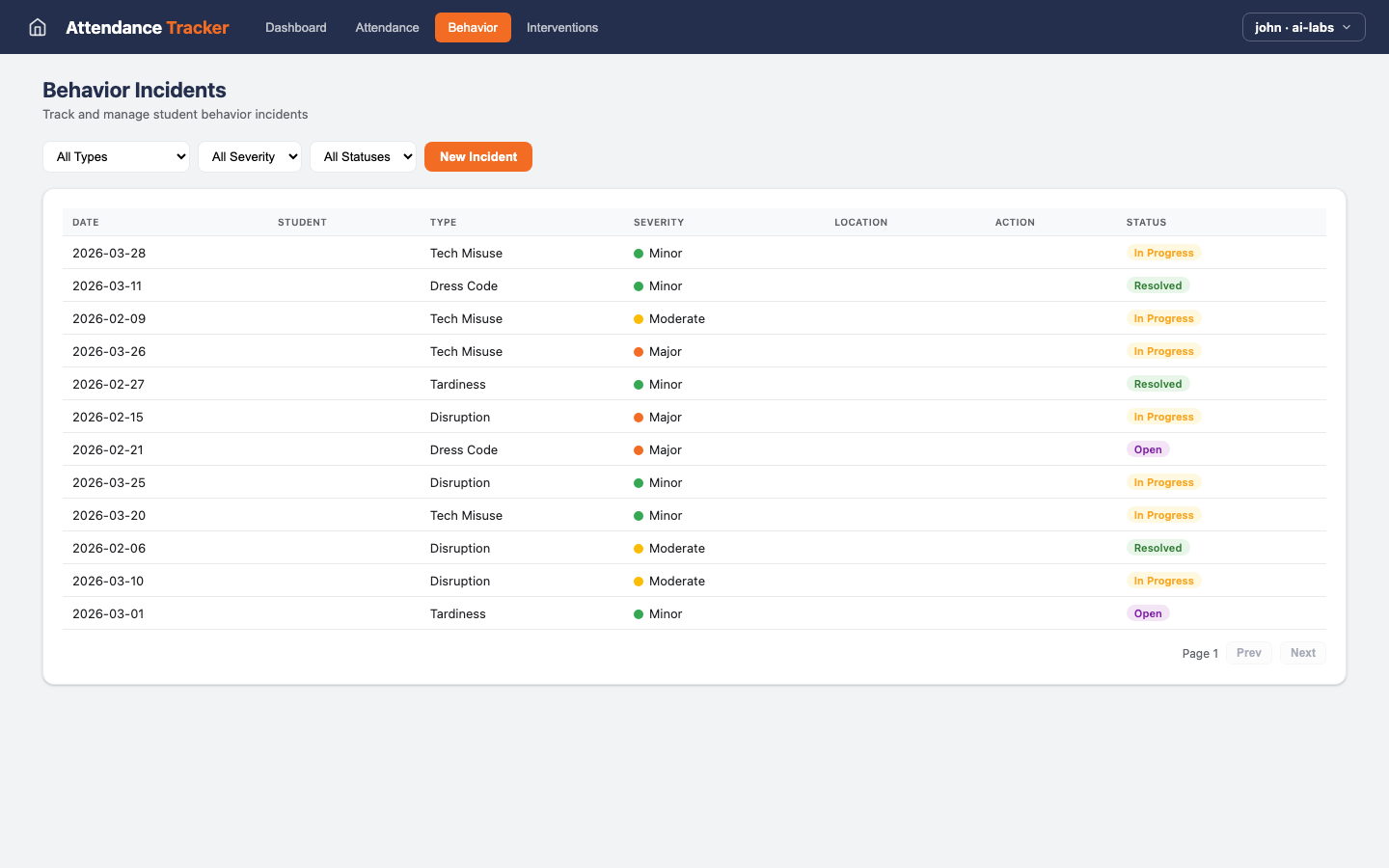Viewport: 1389px width, 868px height.
Task: Click the orange Major severity dot for 2026-03-26
Action: [x=638, y=351]
